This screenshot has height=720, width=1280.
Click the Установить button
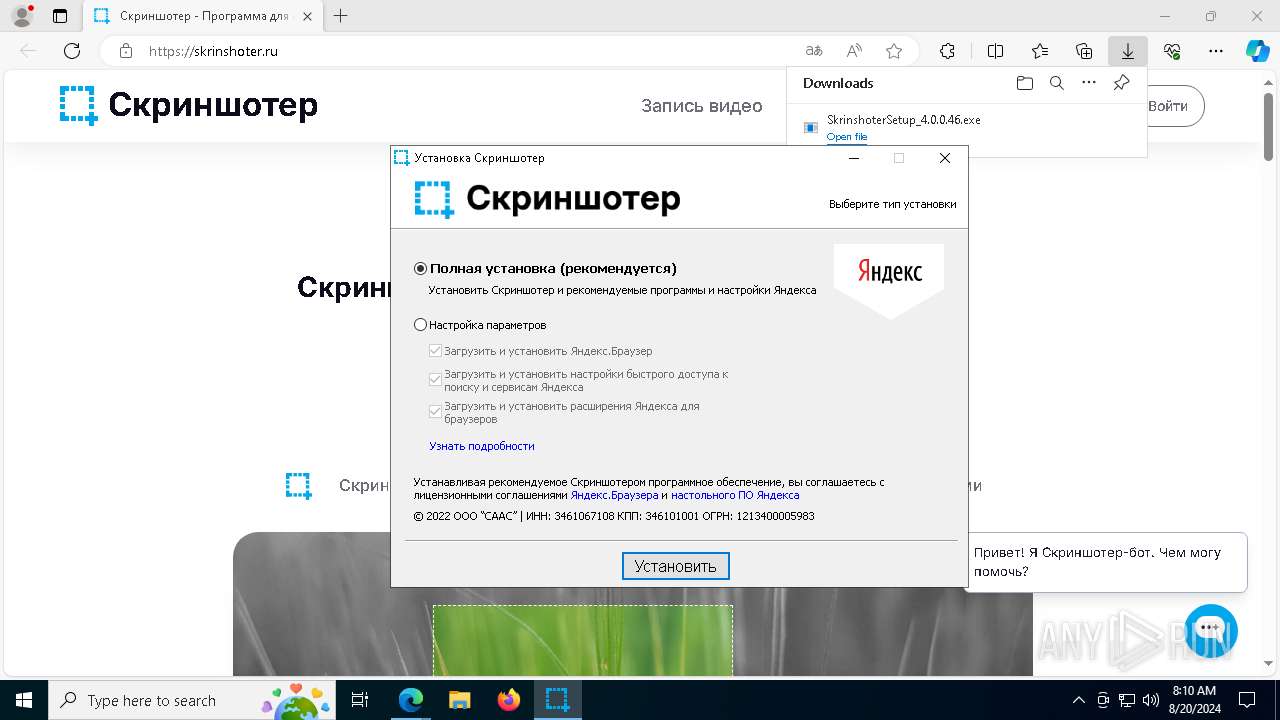676,566
